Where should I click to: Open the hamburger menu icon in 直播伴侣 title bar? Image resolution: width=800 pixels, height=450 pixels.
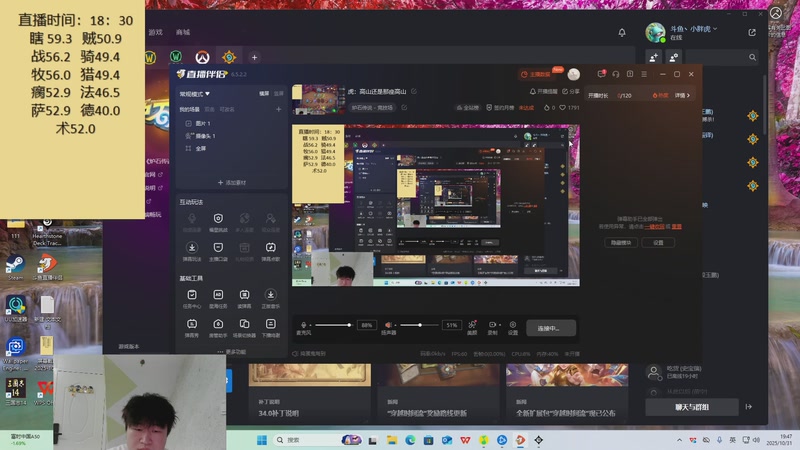(x=644, y=74)
